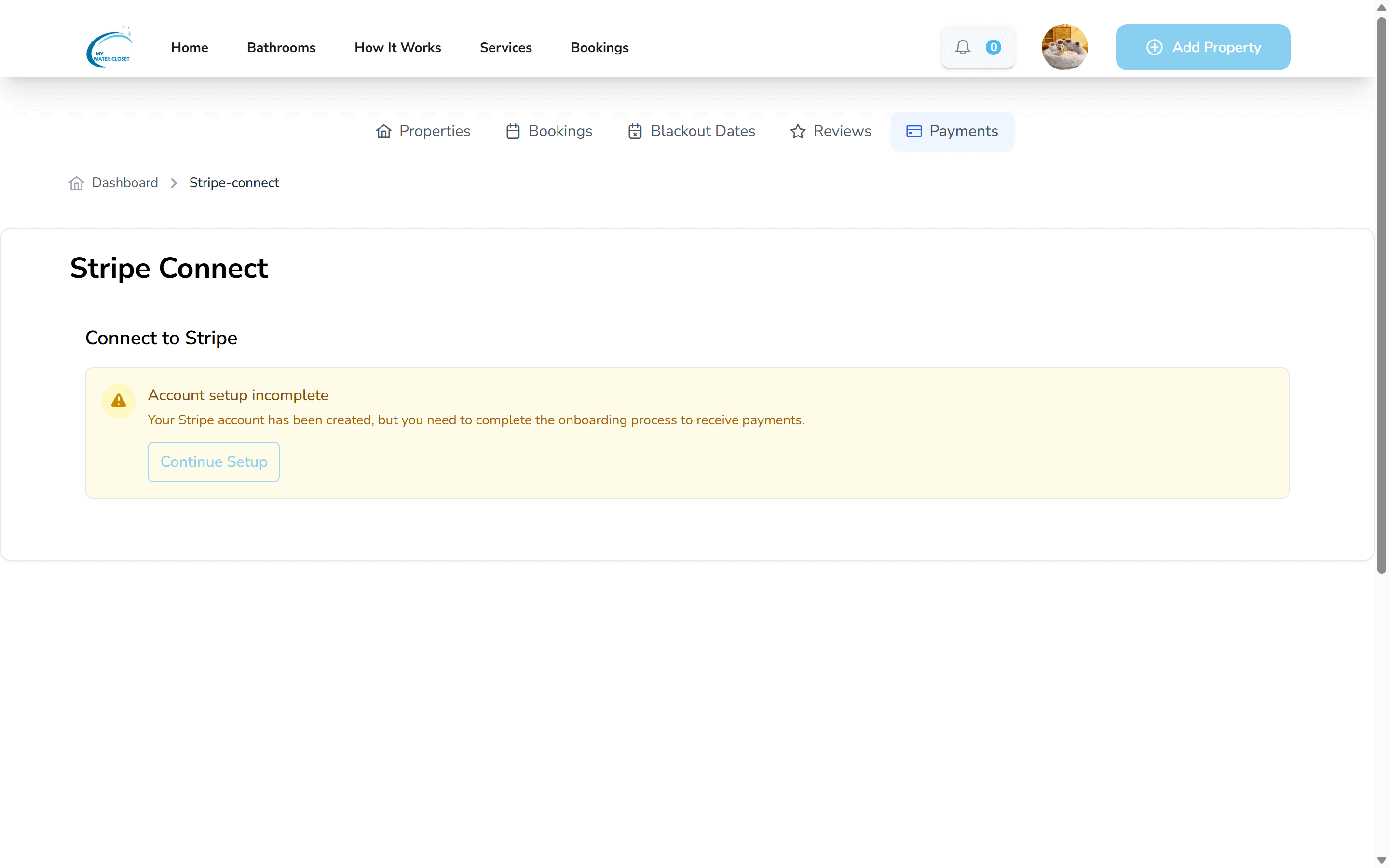Click the scrollbar up arrow
The width and height of the screenshot is (1389, 868).
pos(1382,7)
